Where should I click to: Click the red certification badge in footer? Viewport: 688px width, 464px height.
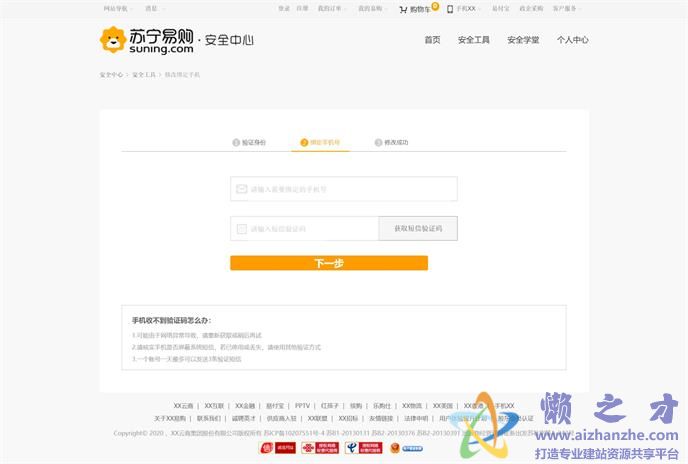[266, 448]
